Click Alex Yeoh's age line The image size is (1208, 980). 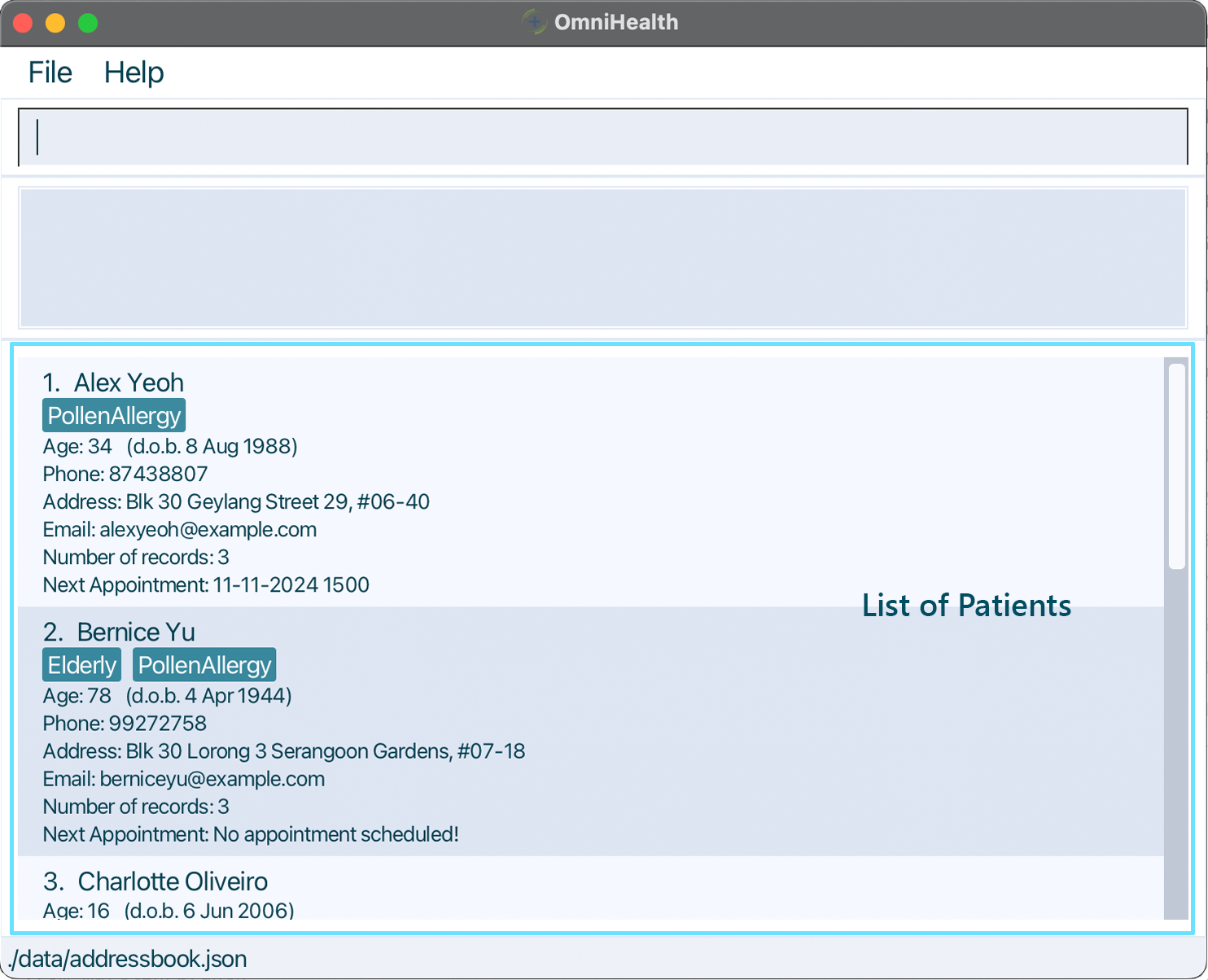(x=170, y=446)
